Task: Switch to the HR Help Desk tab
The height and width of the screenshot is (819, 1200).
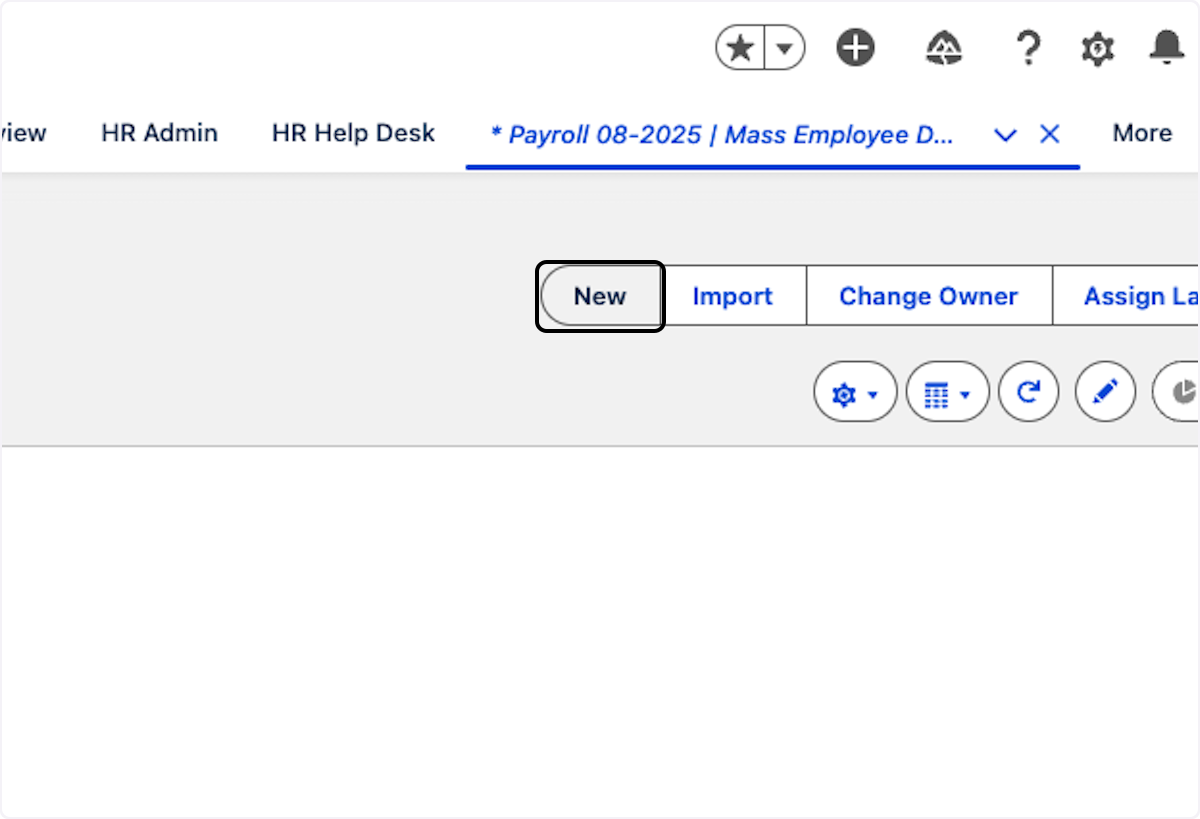Action: [353, 133]
